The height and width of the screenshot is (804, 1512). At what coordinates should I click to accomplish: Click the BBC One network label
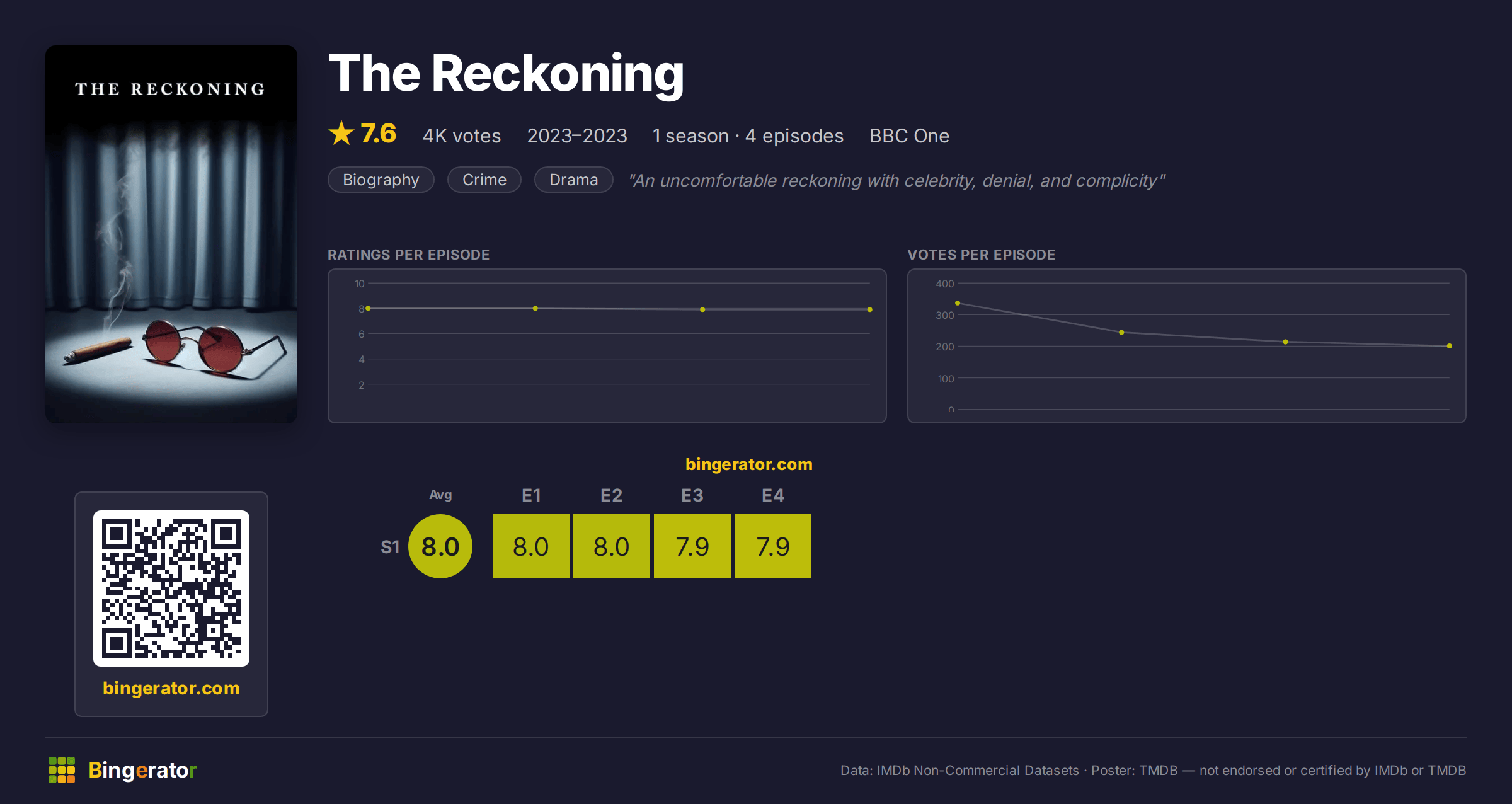coord(909,135)
